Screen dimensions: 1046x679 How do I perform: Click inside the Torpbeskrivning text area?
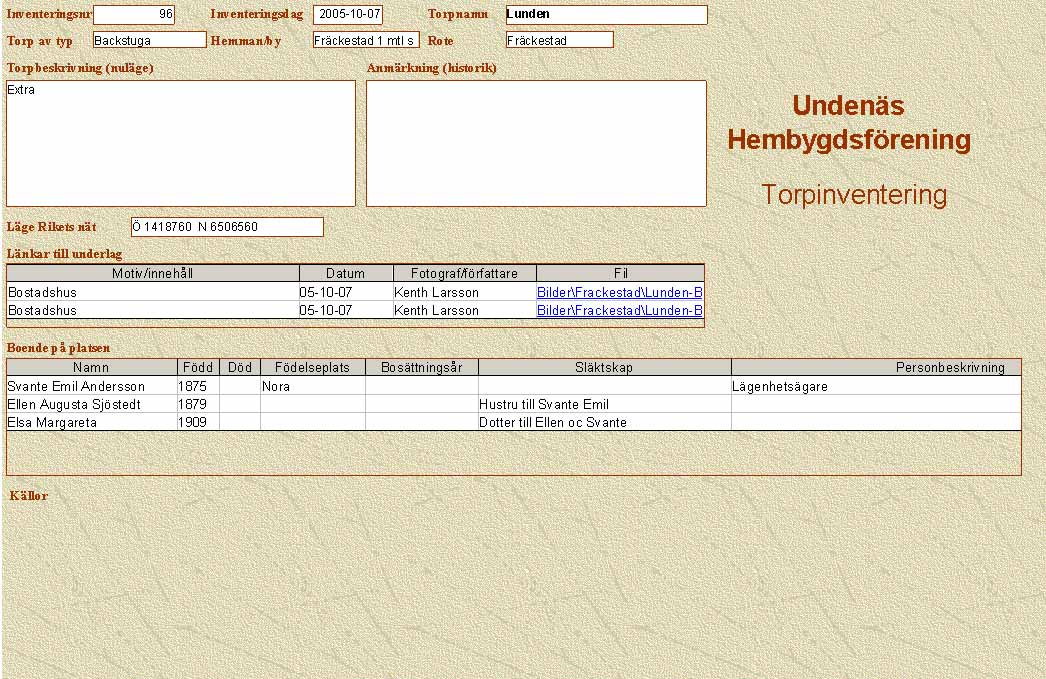coord(181,143)
